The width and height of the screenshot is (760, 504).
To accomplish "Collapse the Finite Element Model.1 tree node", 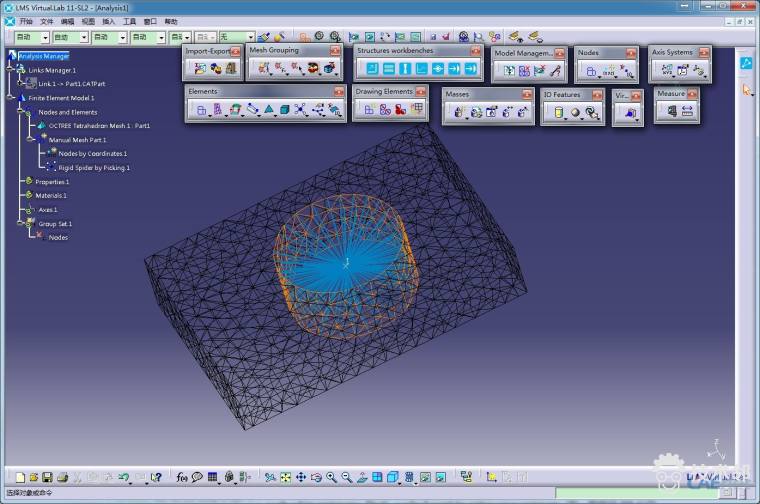I will pyautogui.click(x=10, y=98).
